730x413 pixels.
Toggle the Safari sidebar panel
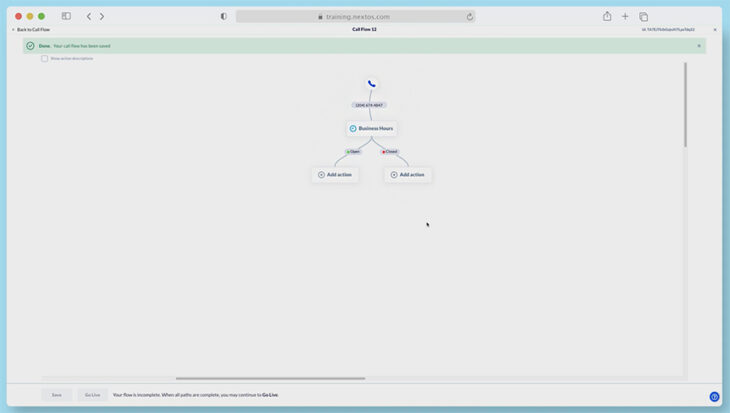click(x=66, y=16)
